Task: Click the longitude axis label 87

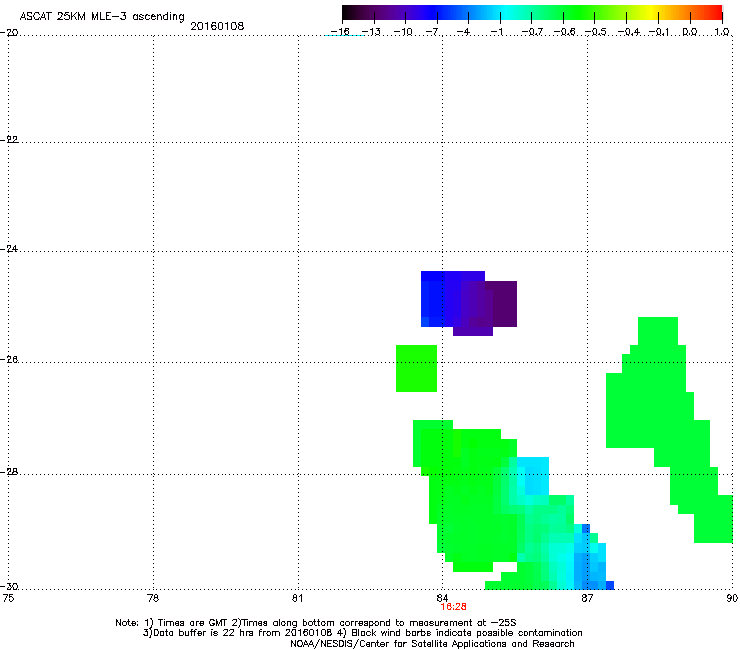Action: (x=587, y=598)
